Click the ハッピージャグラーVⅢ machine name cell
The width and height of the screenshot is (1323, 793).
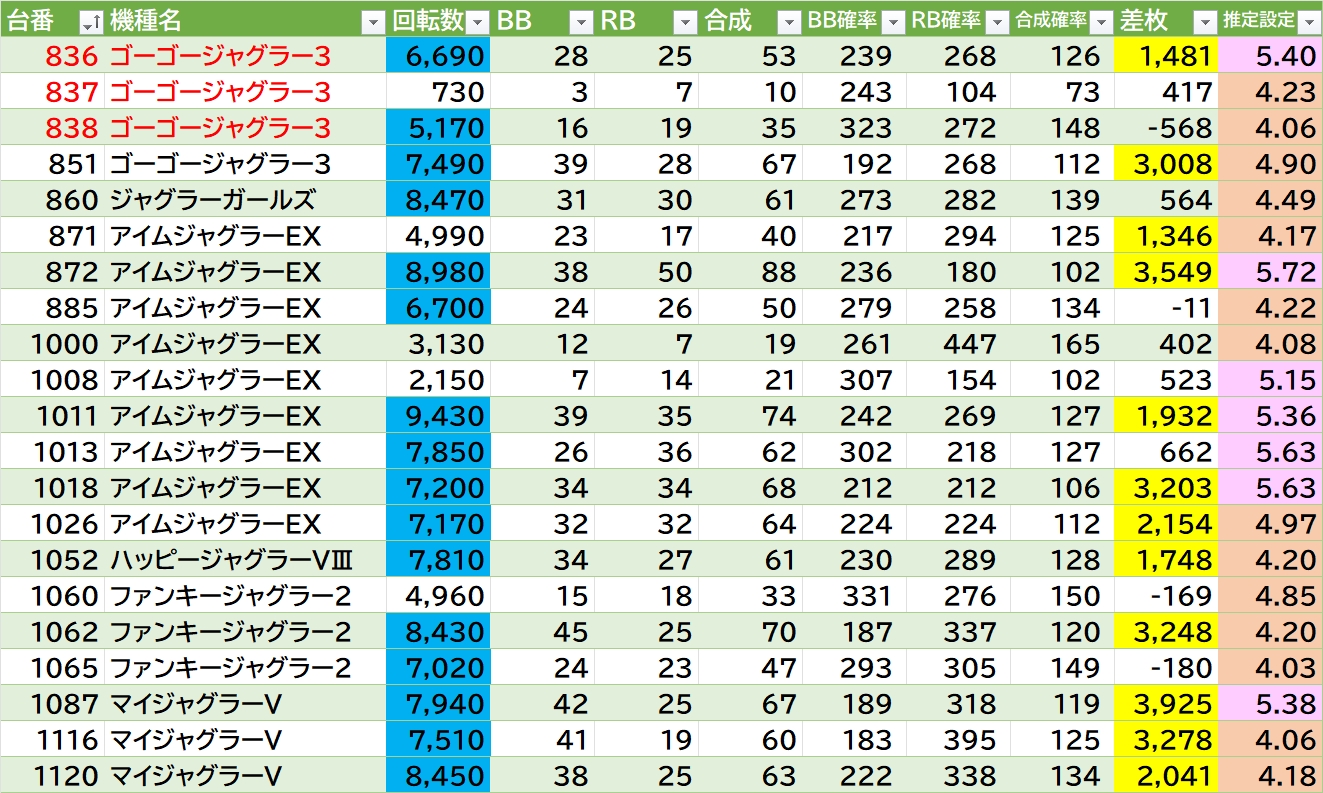pos(245,560)
